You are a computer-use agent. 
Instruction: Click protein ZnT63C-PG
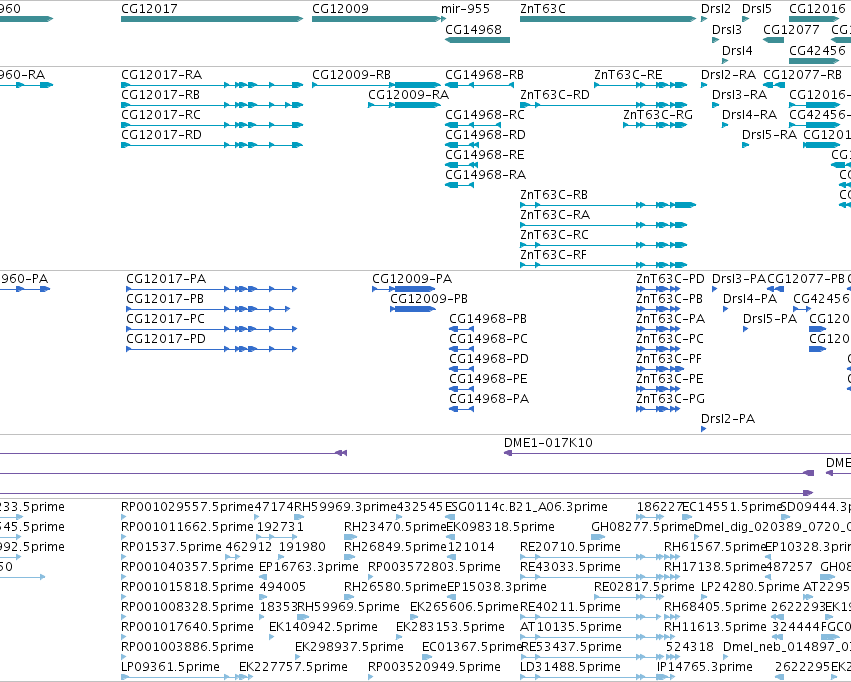658,409
